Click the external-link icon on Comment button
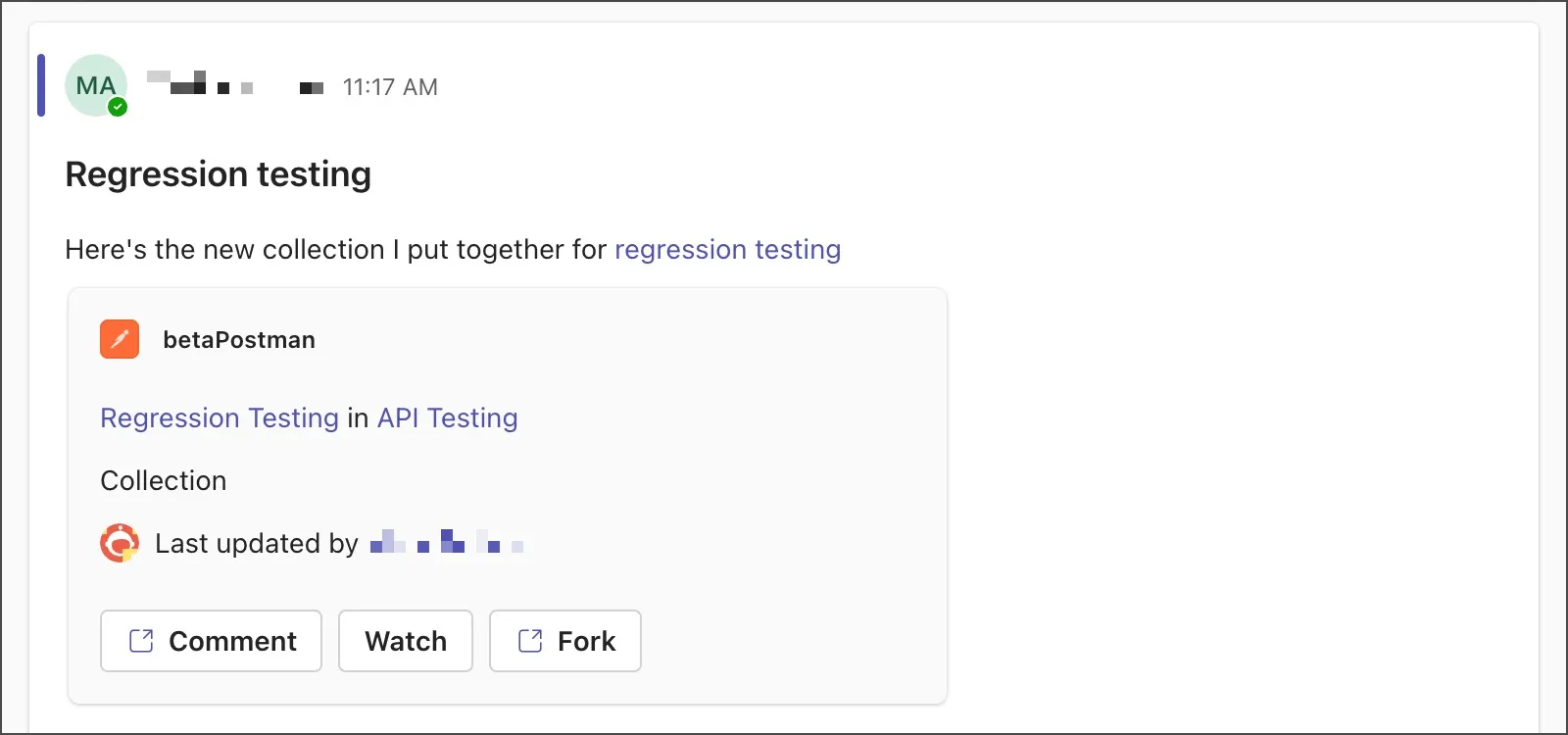This screenshot has height=735, width=1568. pos(142,641)
